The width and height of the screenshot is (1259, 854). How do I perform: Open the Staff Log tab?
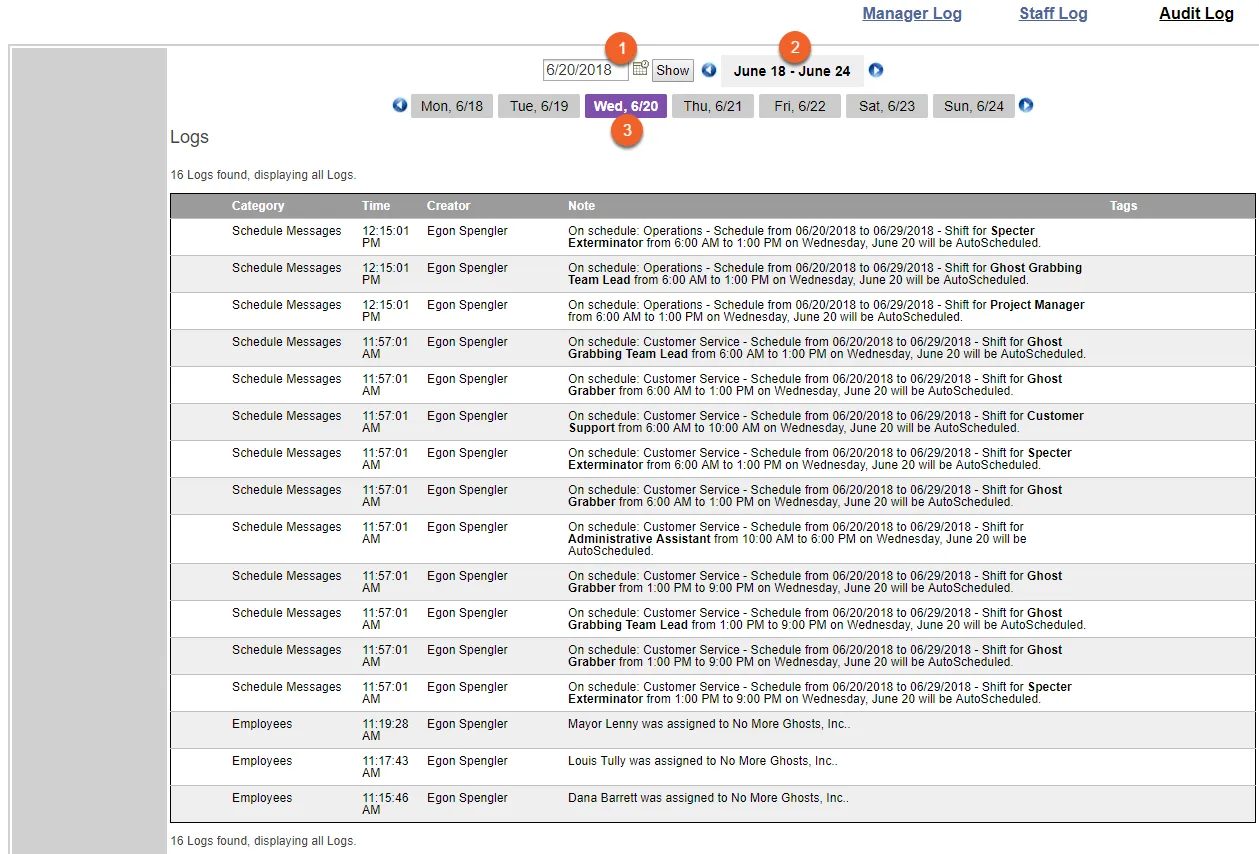click(x=1053, y=13)
